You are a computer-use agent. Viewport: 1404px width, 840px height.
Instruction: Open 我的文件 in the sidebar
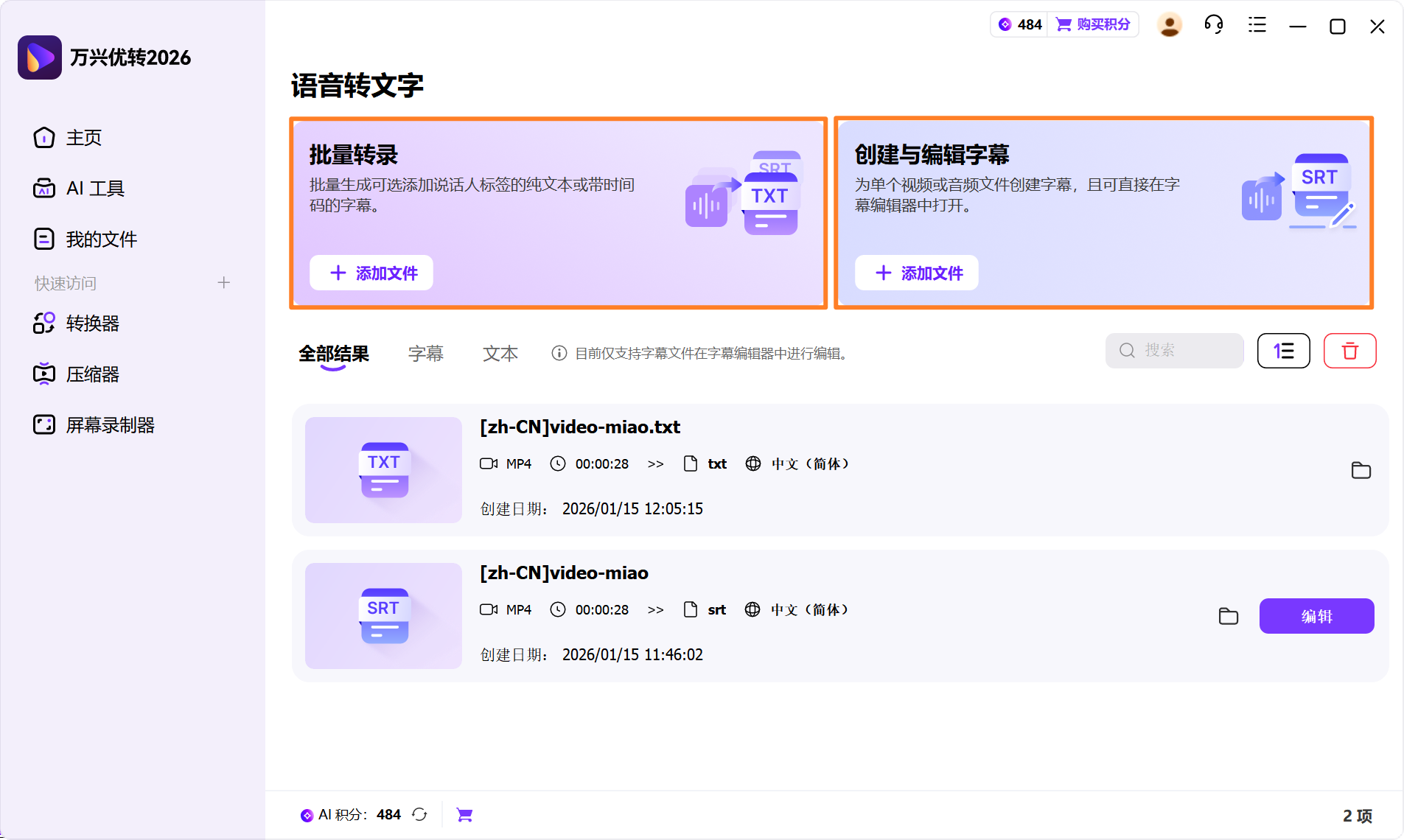tap(101, 238)
